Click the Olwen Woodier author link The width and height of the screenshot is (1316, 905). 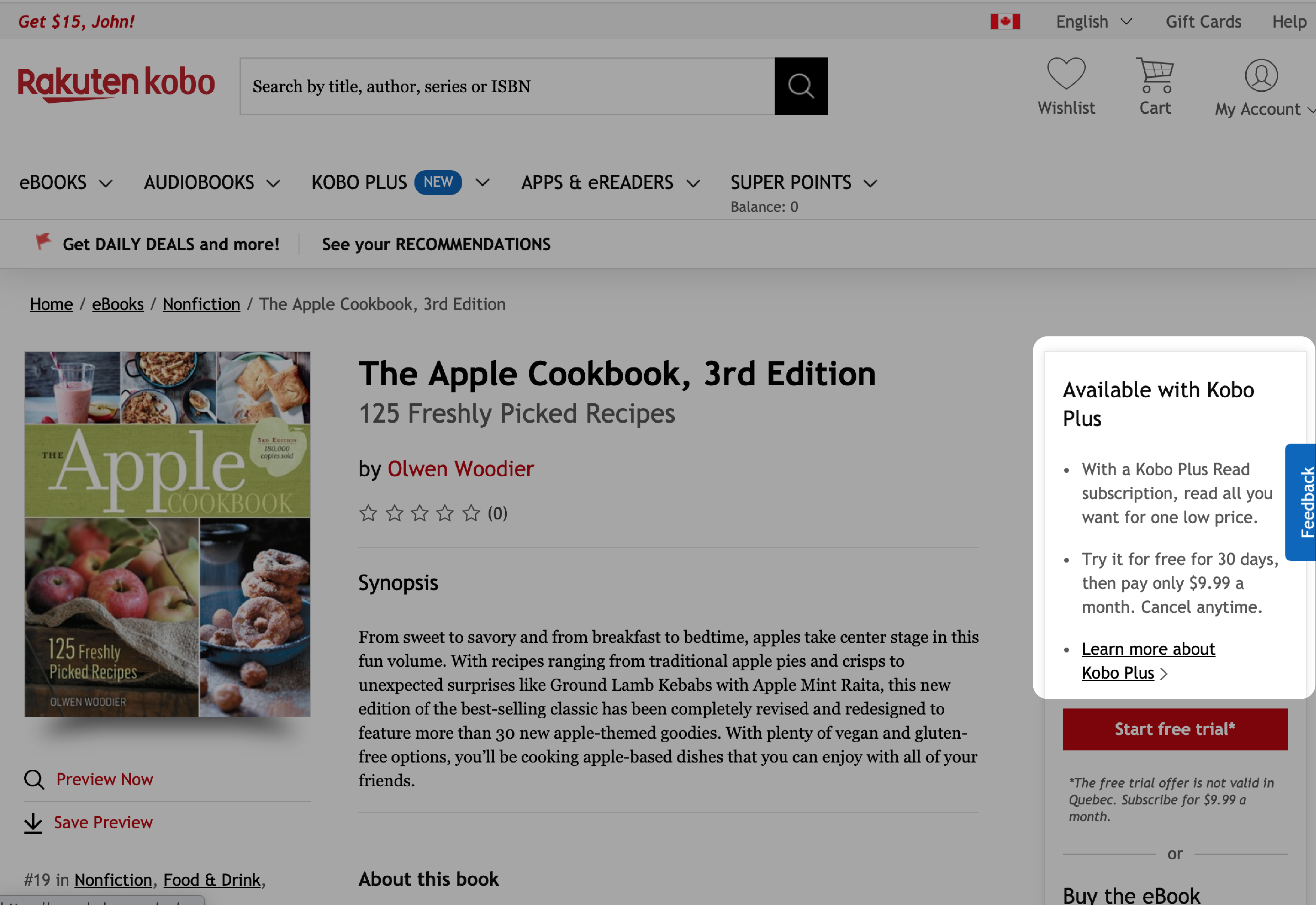coord(460,468)
